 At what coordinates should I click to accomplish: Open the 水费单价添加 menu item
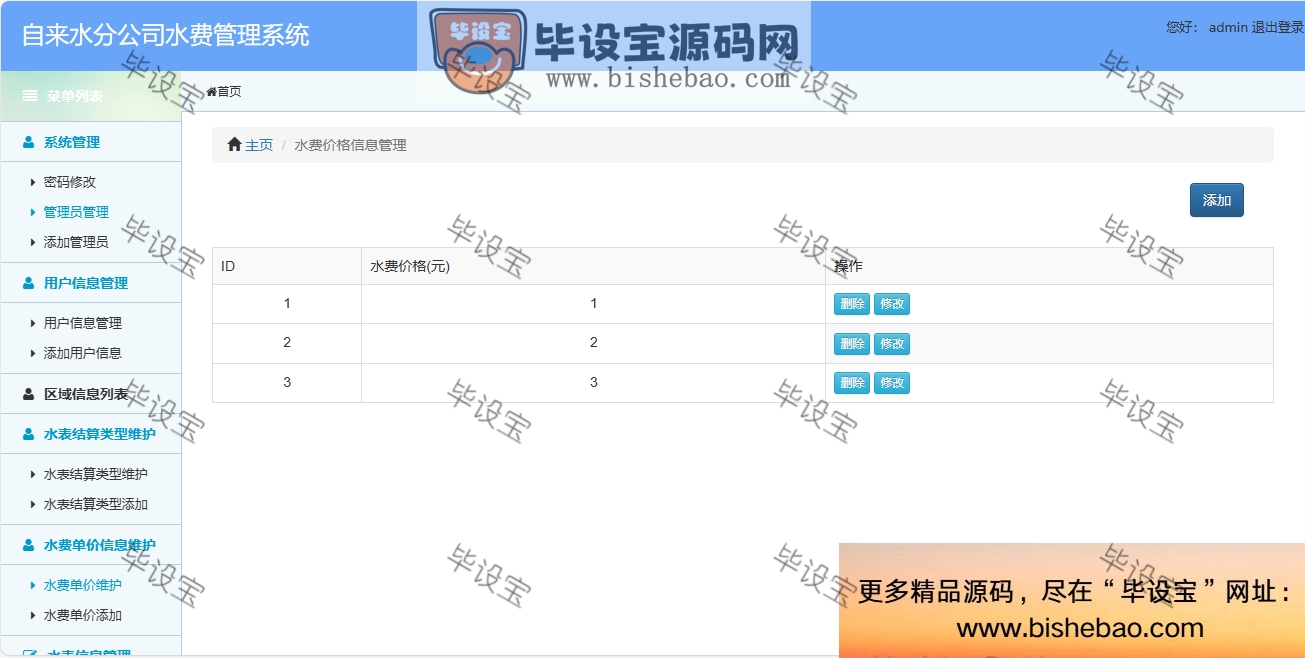coord(83,615)
